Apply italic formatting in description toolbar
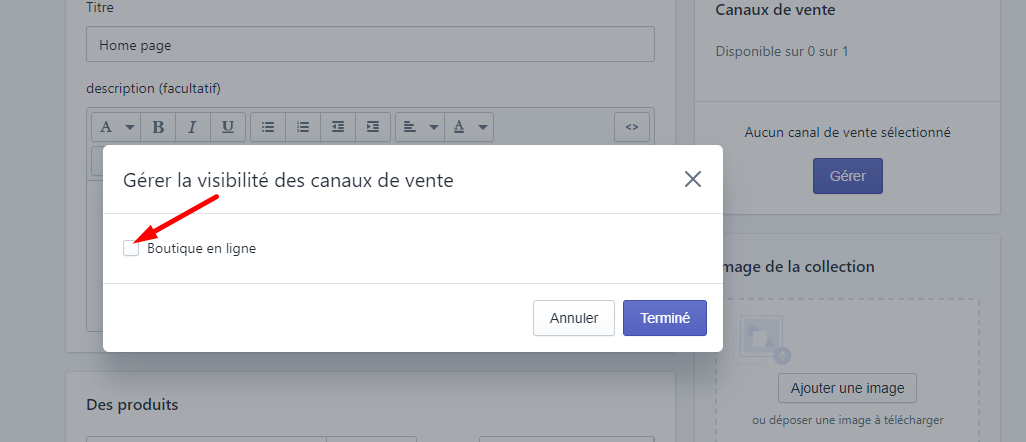1026x442 pixels. coord(192,127)
